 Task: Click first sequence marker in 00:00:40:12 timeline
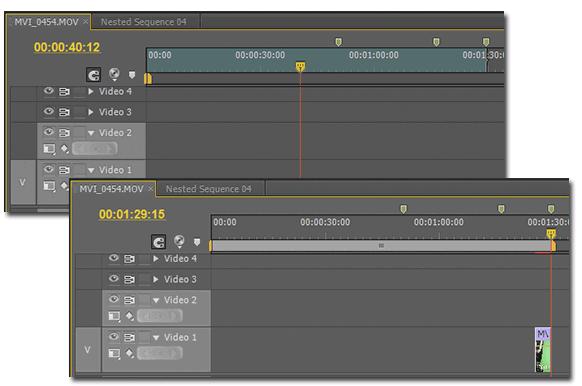338,42
